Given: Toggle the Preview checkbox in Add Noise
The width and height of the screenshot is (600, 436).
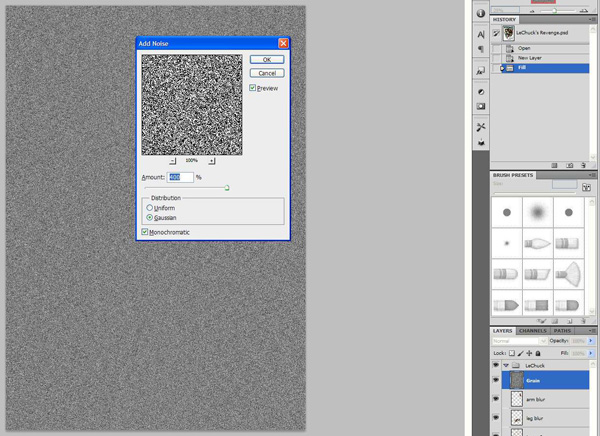Looking at the screenshot, I should point(253,88).
